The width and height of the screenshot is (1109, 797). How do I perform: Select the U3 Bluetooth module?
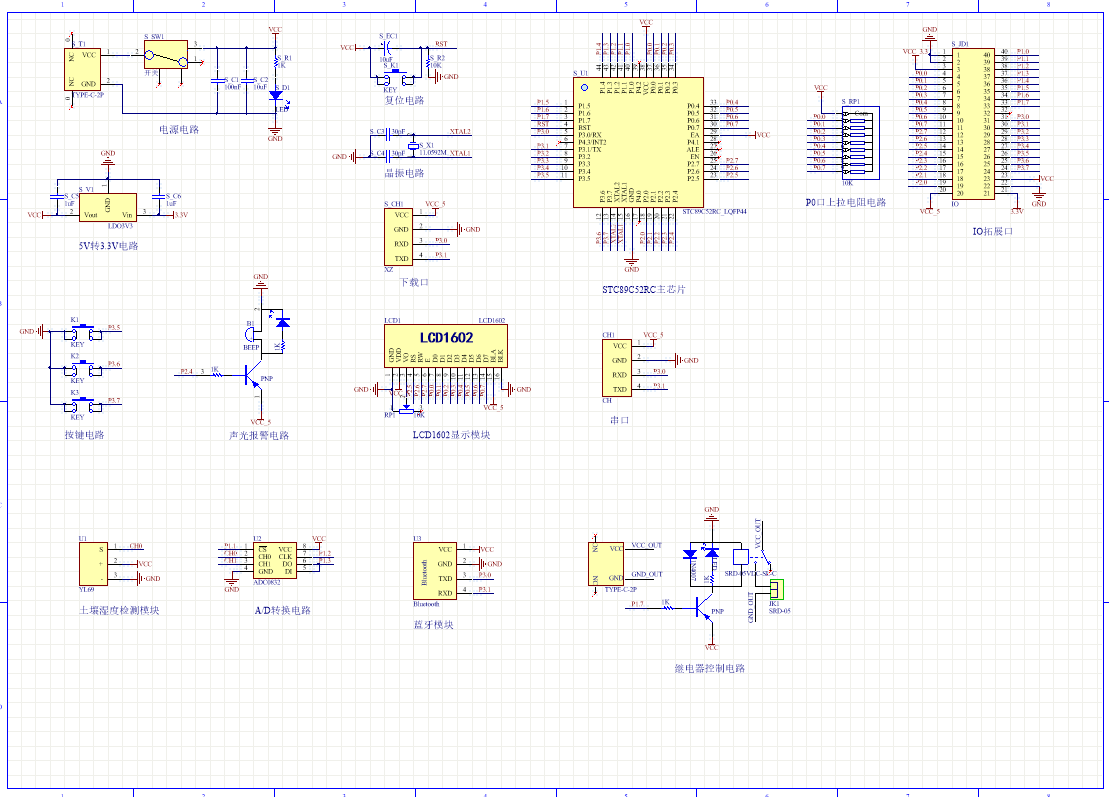434,571
